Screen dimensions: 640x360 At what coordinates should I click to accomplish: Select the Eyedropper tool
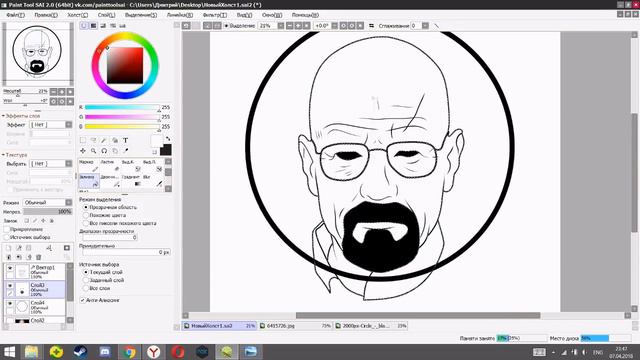click(x=126, y=151)
